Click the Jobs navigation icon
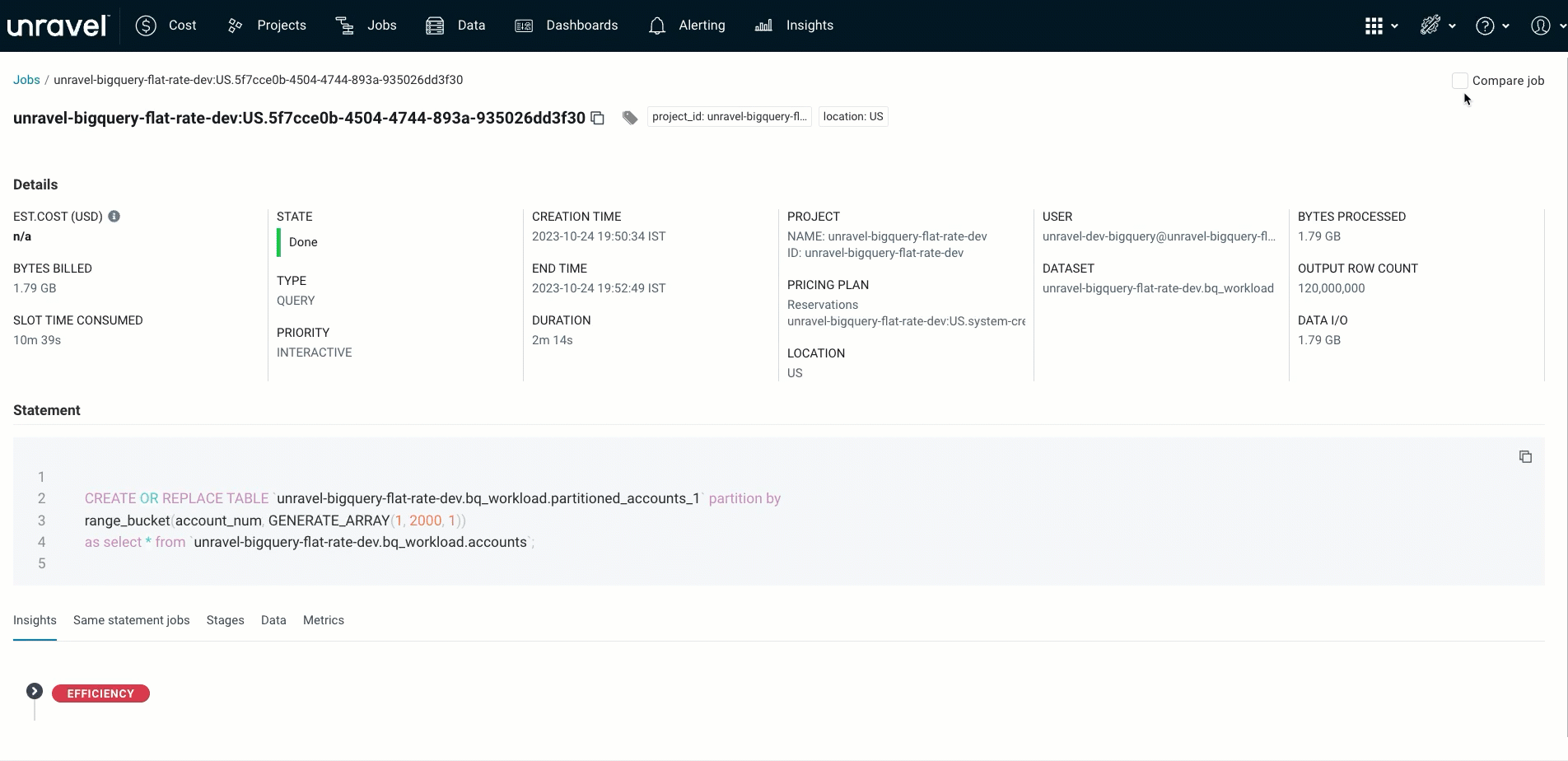This screenshot has height=761, width=1568. pyautogui.click(x=343, y=26)
